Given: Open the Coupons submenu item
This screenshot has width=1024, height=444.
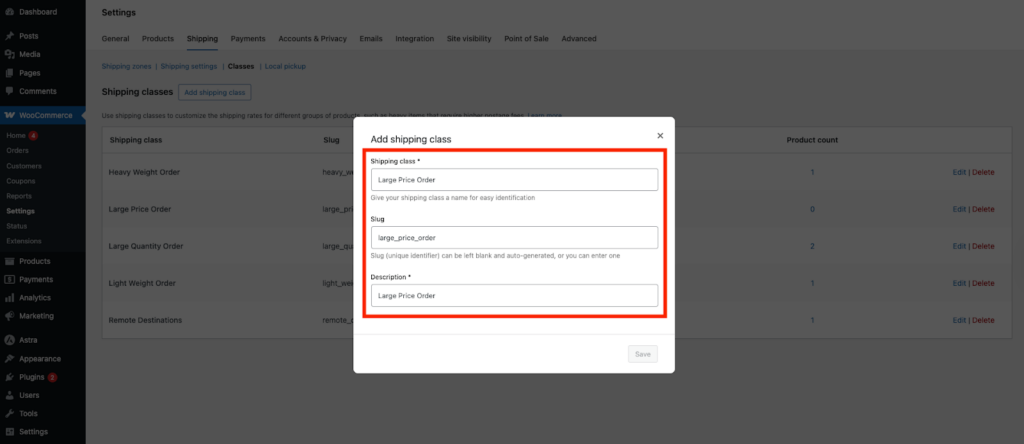Looking at the screenshot, I should pyautogui.click(x=21, y=181).
